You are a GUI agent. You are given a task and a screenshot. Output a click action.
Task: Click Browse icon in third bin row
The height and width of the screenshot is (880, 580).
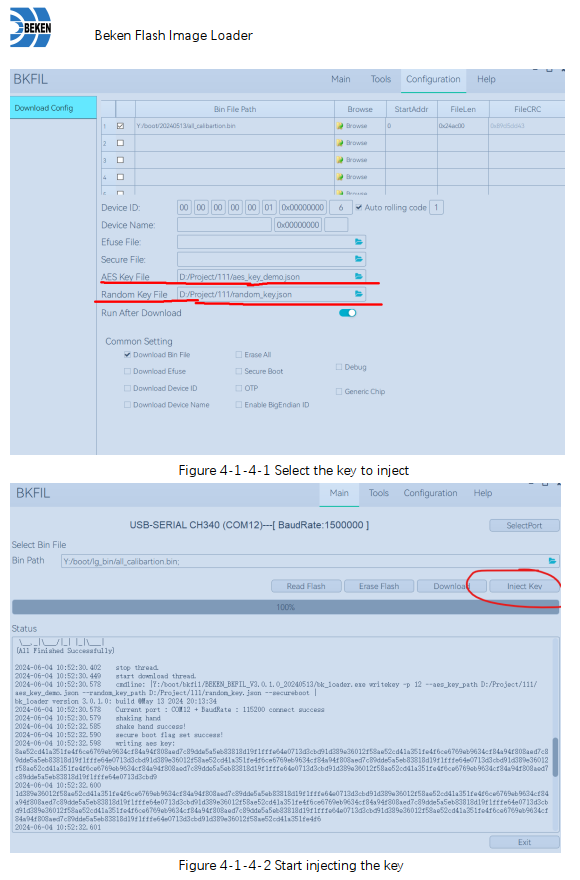(340, 160)
